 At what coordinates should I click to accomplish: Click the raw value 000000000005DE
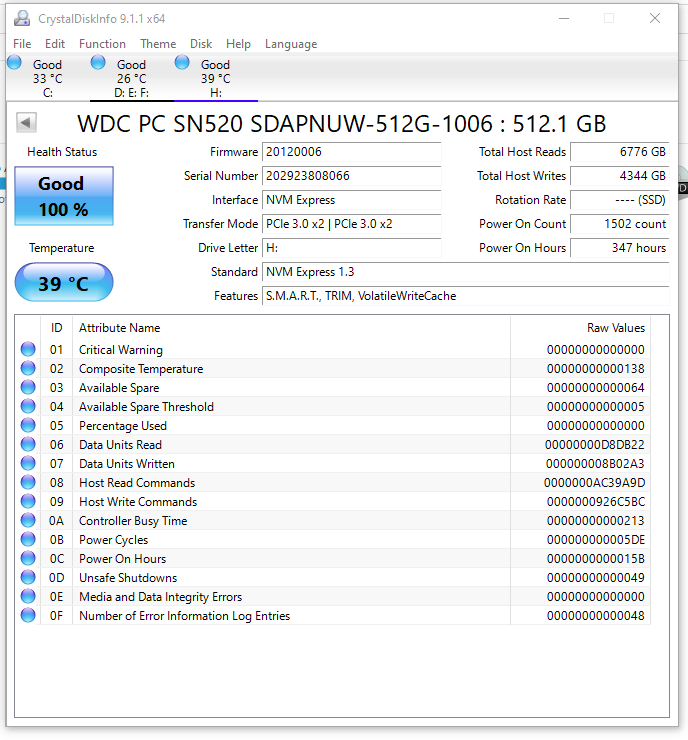[x=596, y=539]
